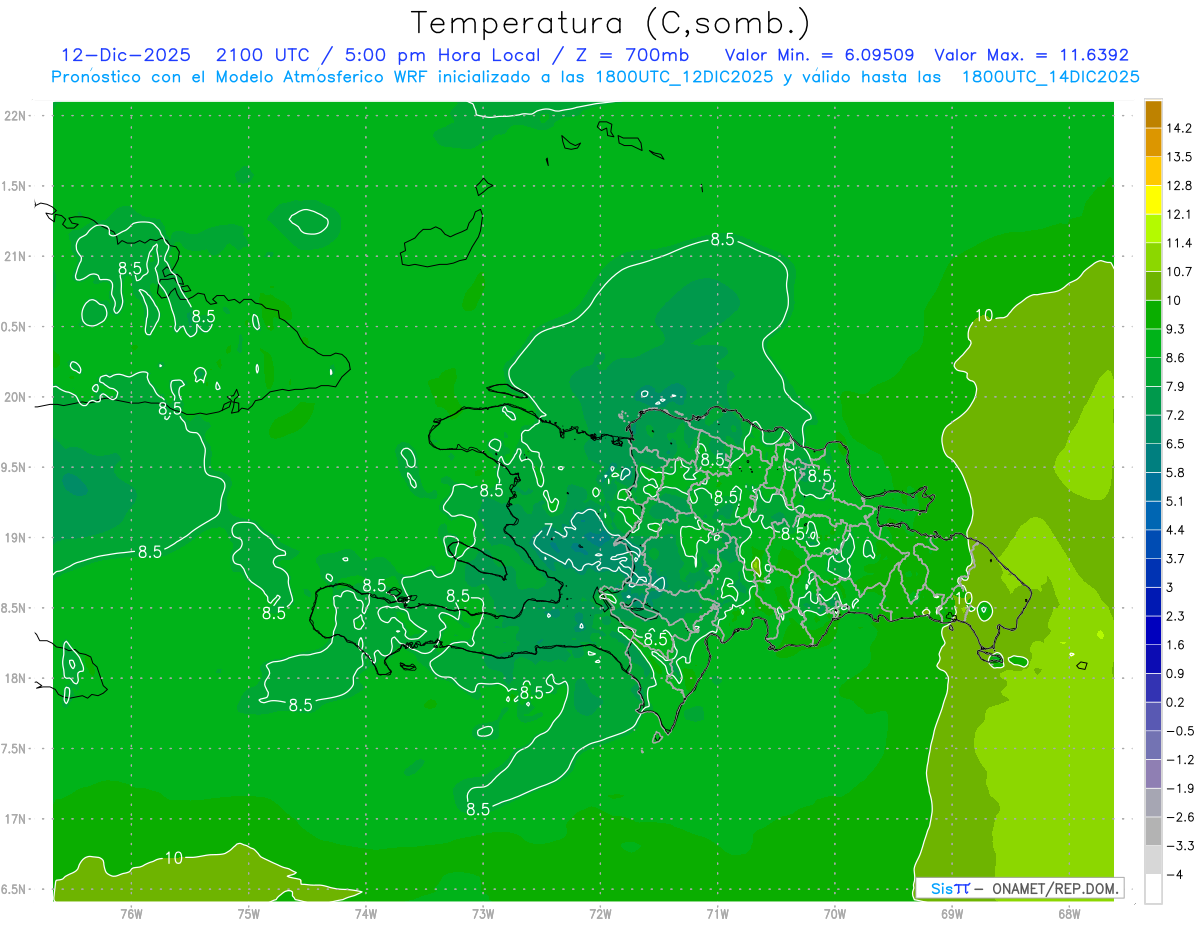Screen dimensions: 1200x927
Task: Click the '13.5' colorbar label
Action: (x=1178, y=157)
